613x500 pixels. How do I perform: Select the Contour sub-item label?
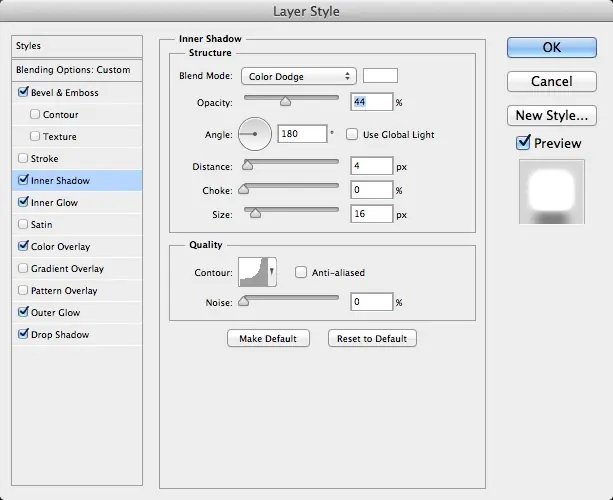click(x=61, y=115)
